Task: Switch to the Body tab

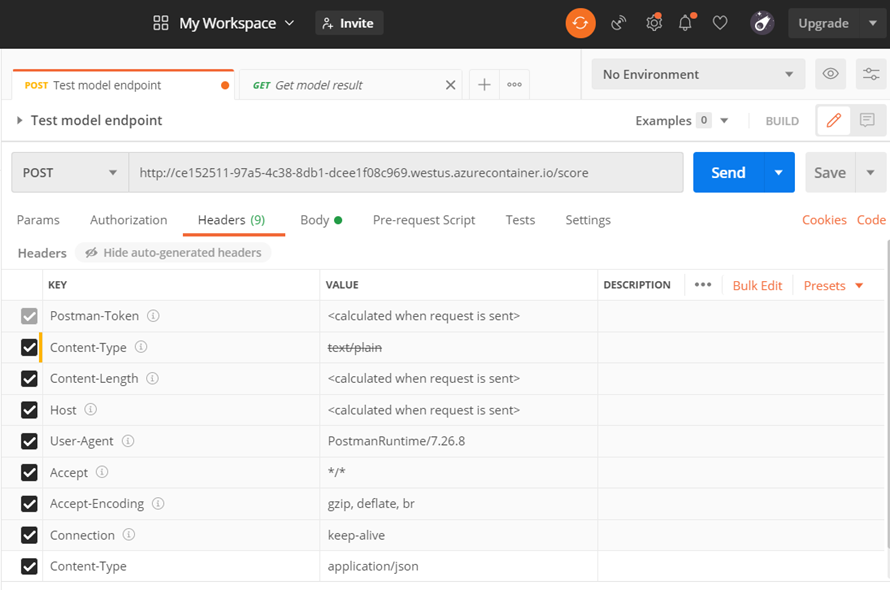Action: [315, 220]
